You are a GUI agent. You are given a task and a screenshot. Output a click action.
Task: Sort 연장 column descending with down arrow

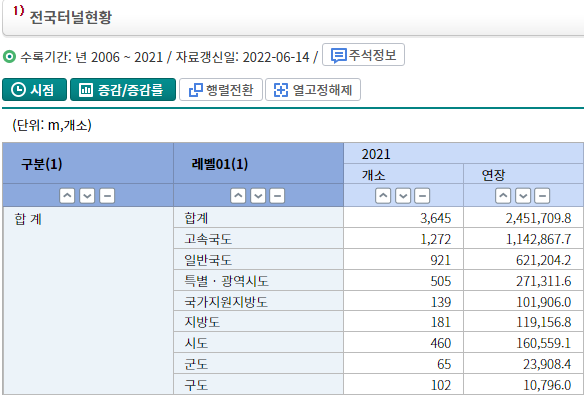(x=523, y=196)
